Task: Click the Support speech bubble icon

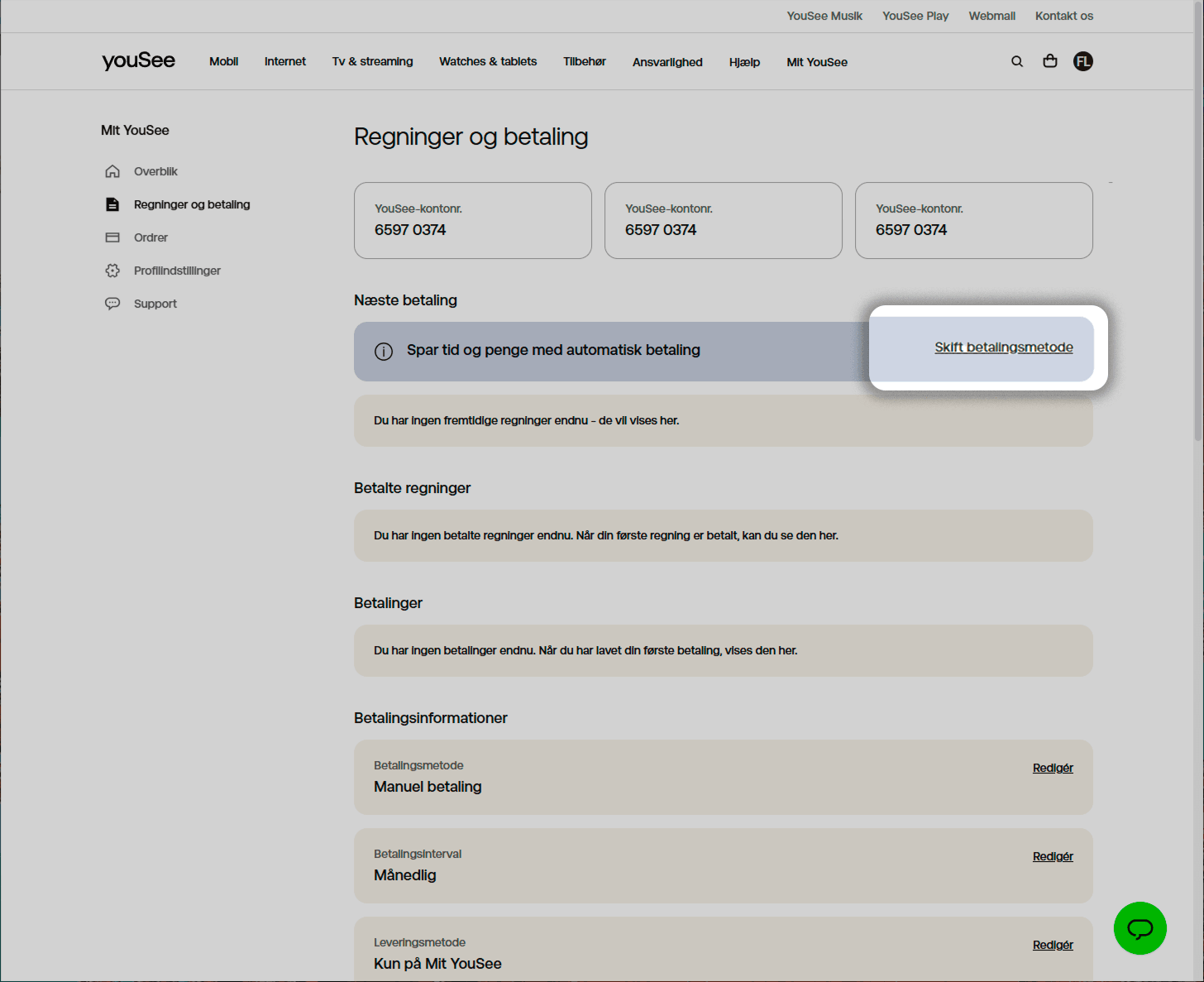Action: tap(112, 304)
